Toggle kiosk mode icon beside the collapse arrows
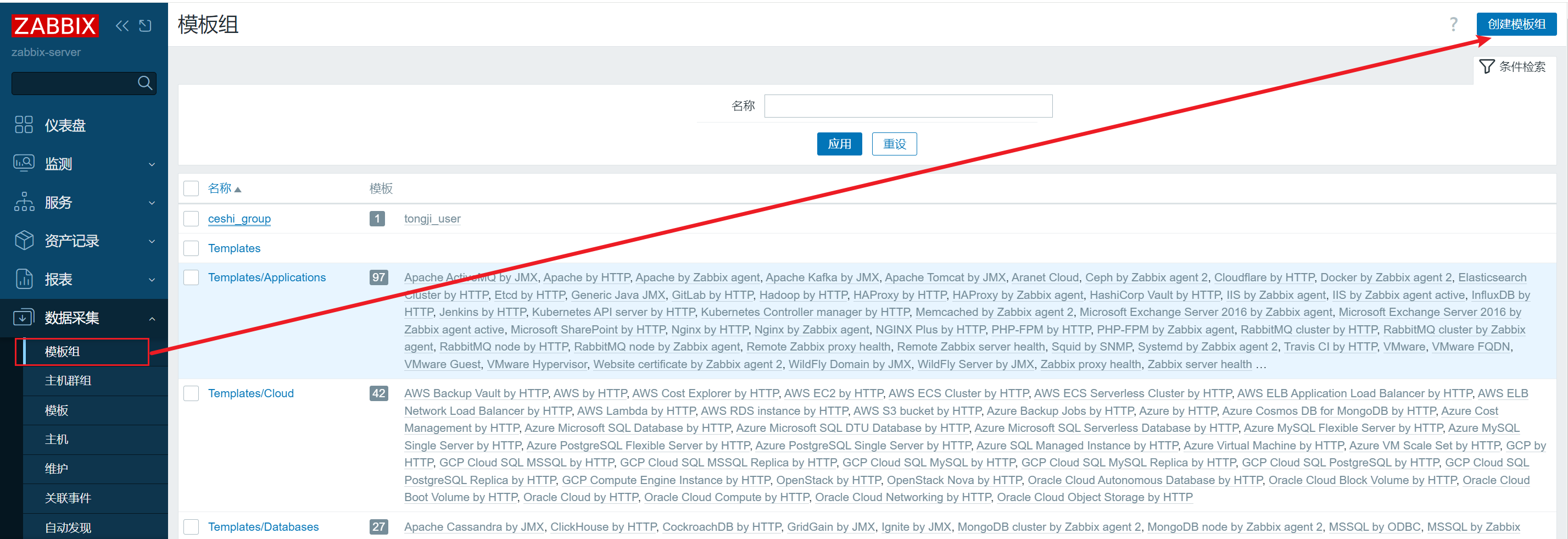The height and width of the screenshot is (539, 1568). click(145, 26)
